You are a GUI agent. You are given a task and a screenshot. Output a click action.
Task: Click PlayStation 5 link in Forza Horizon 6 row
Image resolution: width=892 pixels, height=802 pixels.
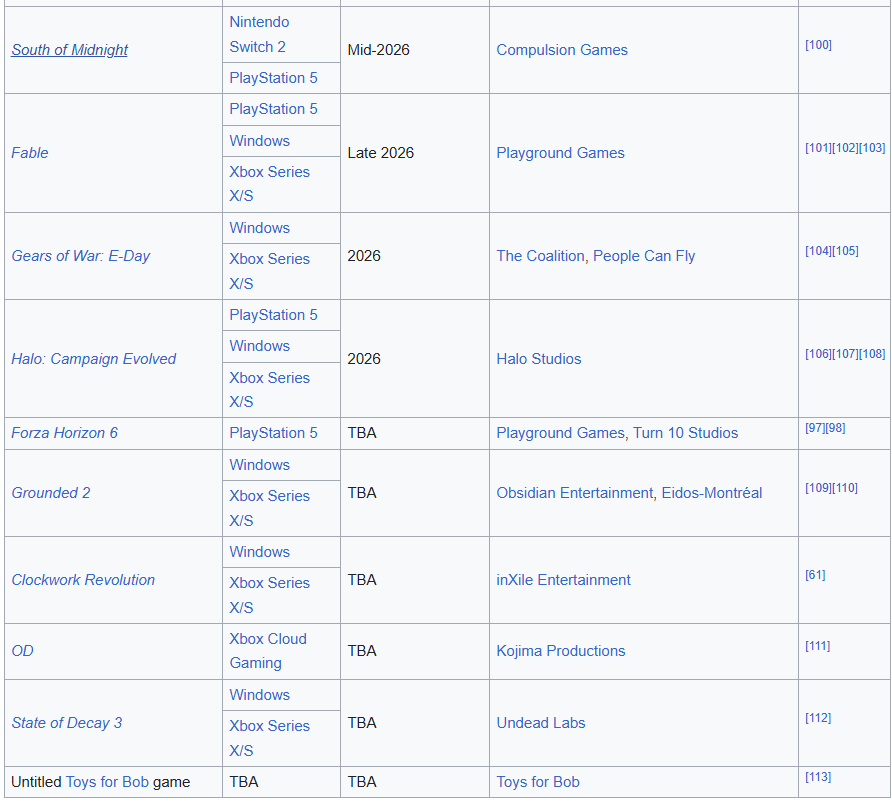[x=273, y=433]
